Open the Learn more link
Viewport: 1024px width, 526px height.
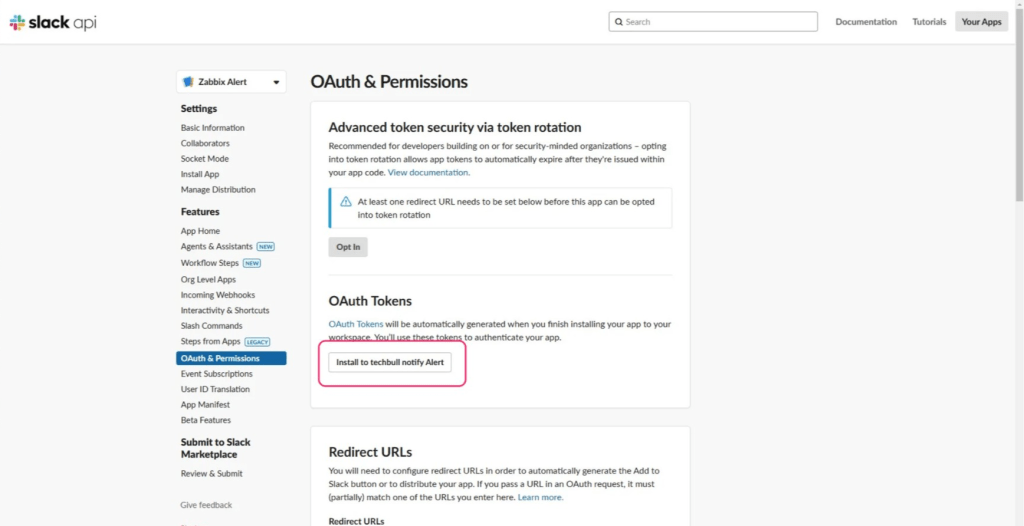(x=540, y=497)
